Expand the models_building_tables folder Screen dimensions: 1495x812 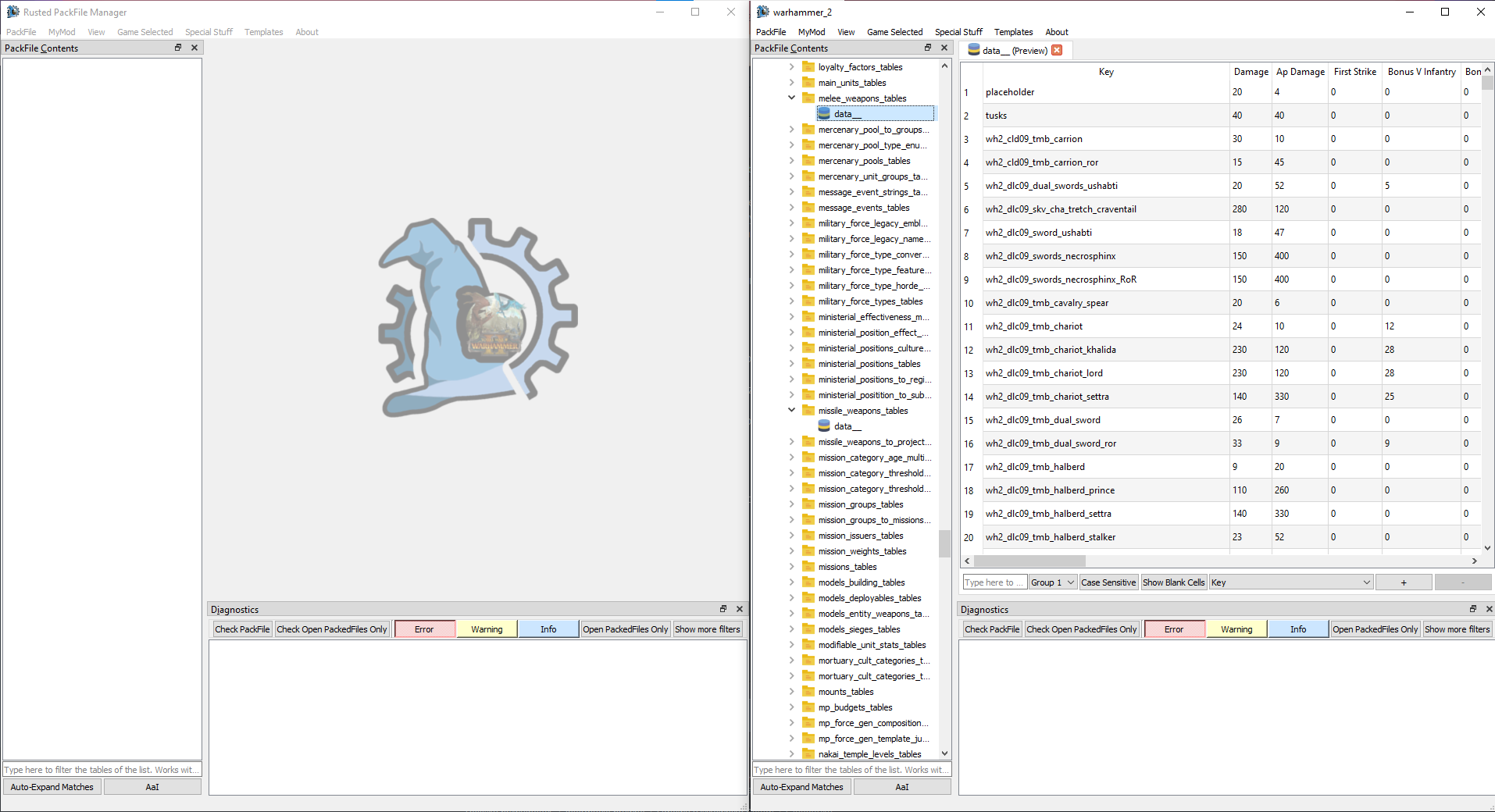click(x=791, y=582)
